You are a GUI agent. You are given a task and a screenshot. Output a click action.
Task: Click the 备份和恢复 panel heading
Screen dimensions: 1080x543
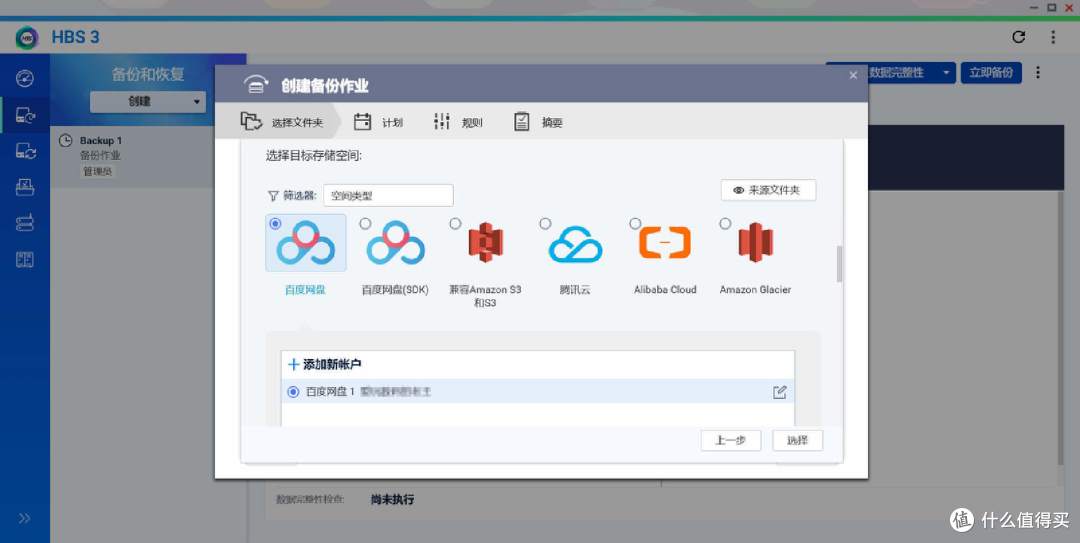point(148,74)
